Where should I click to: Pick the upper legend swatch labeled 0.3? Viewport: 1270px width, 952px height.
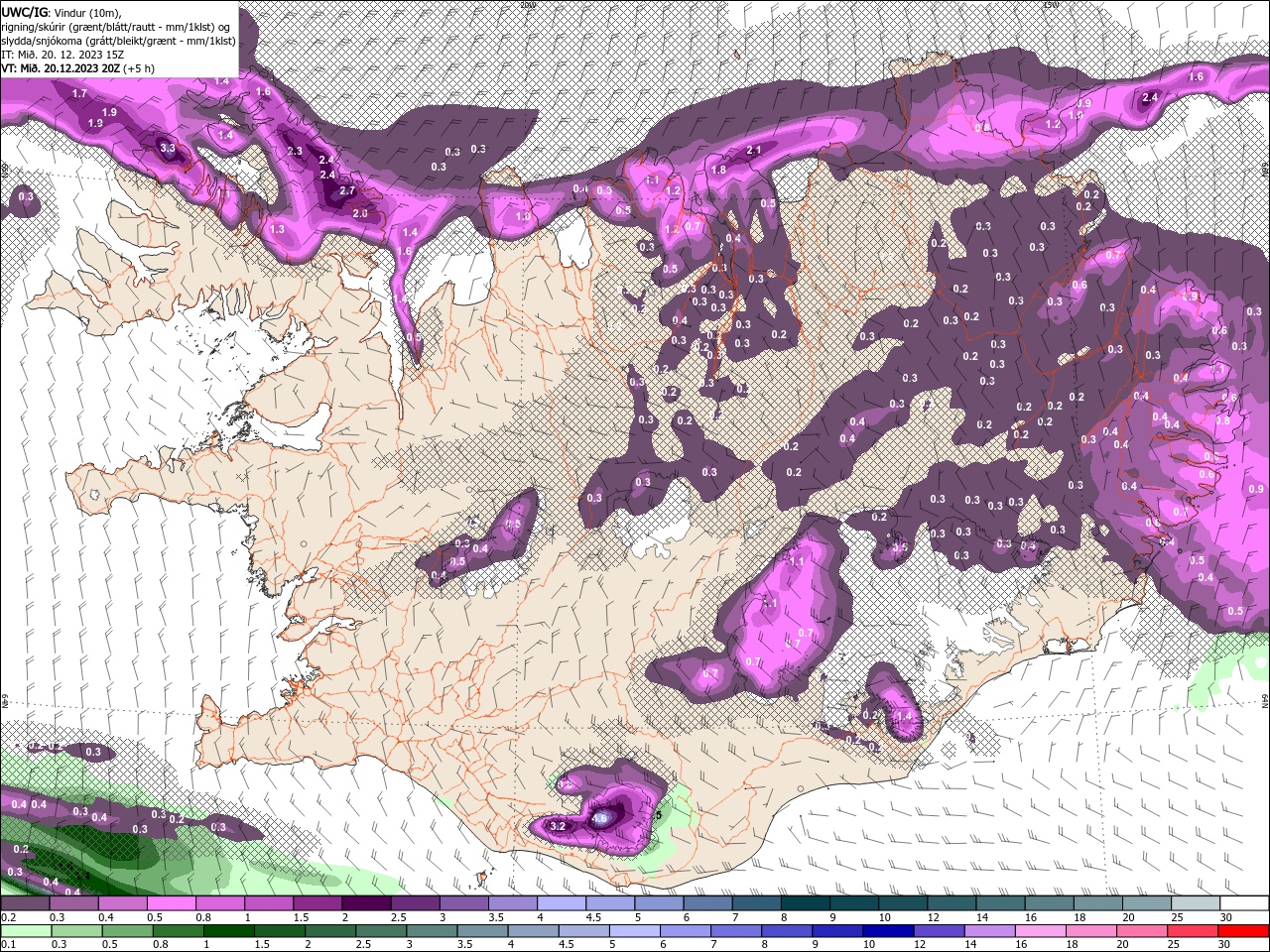pyautogui.click(x=74, y=903)
